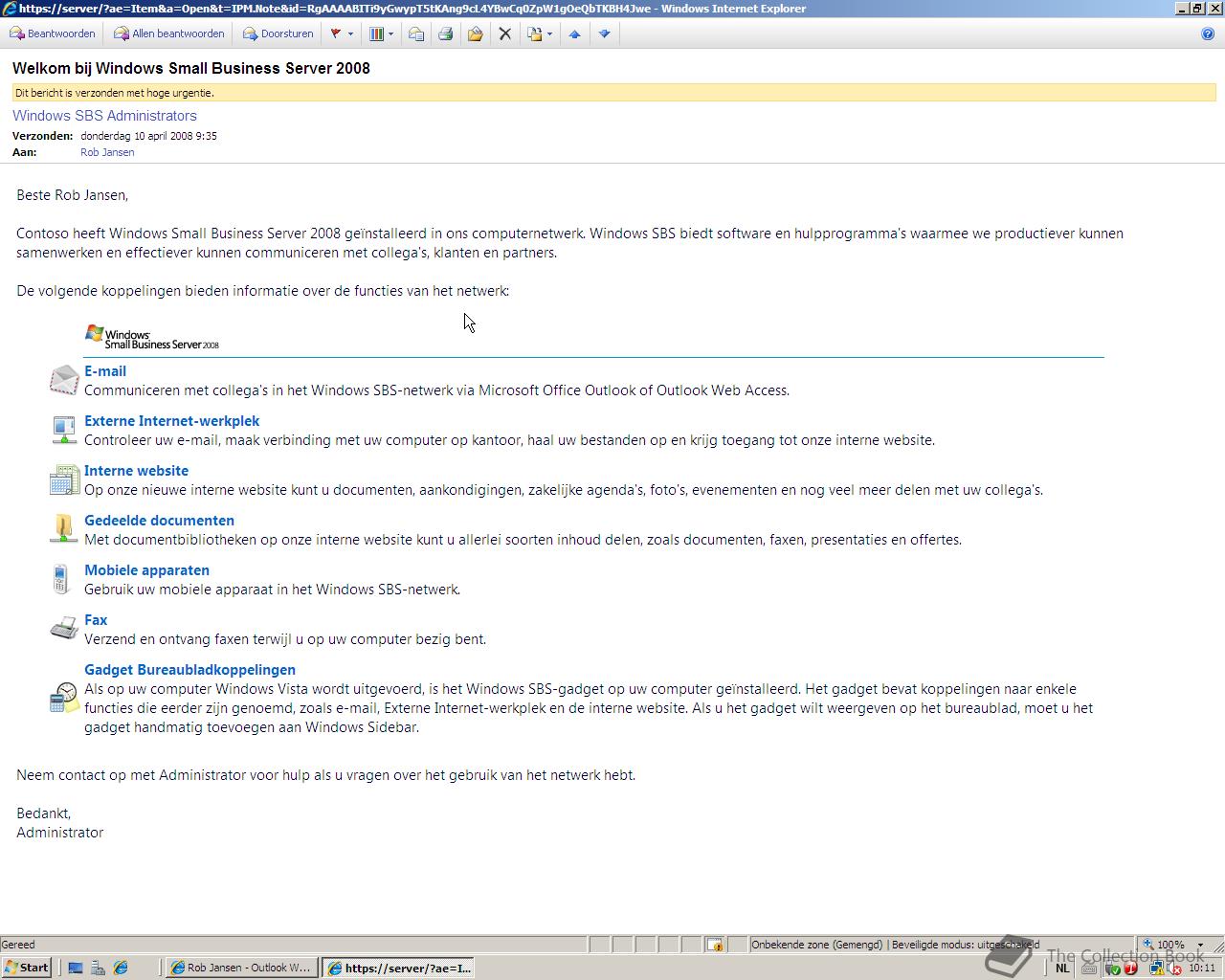Print the message with printer icon
This screenshot has height=980, width=1225.
445,33
